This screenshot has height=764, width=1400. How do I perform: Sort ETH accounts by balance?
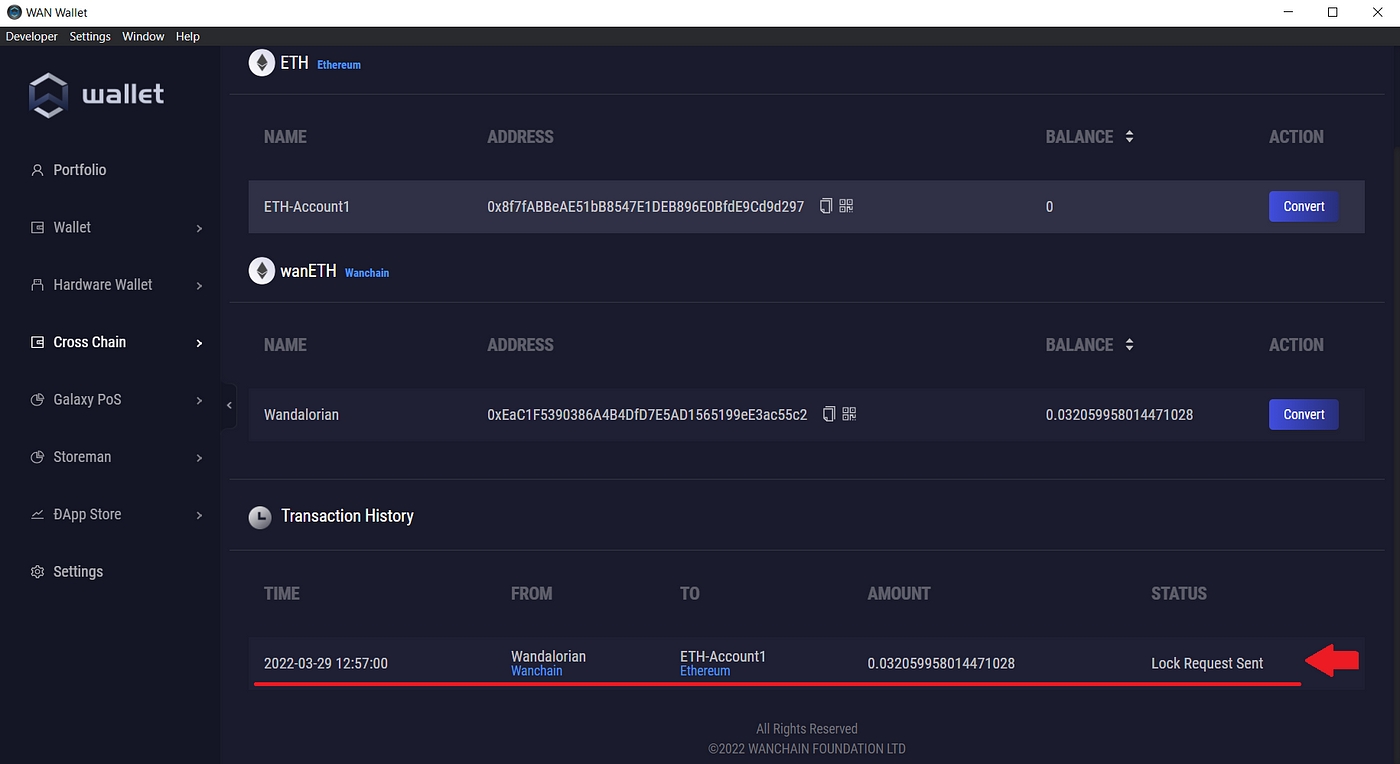pyautogui.click(x=1129, y=137)
